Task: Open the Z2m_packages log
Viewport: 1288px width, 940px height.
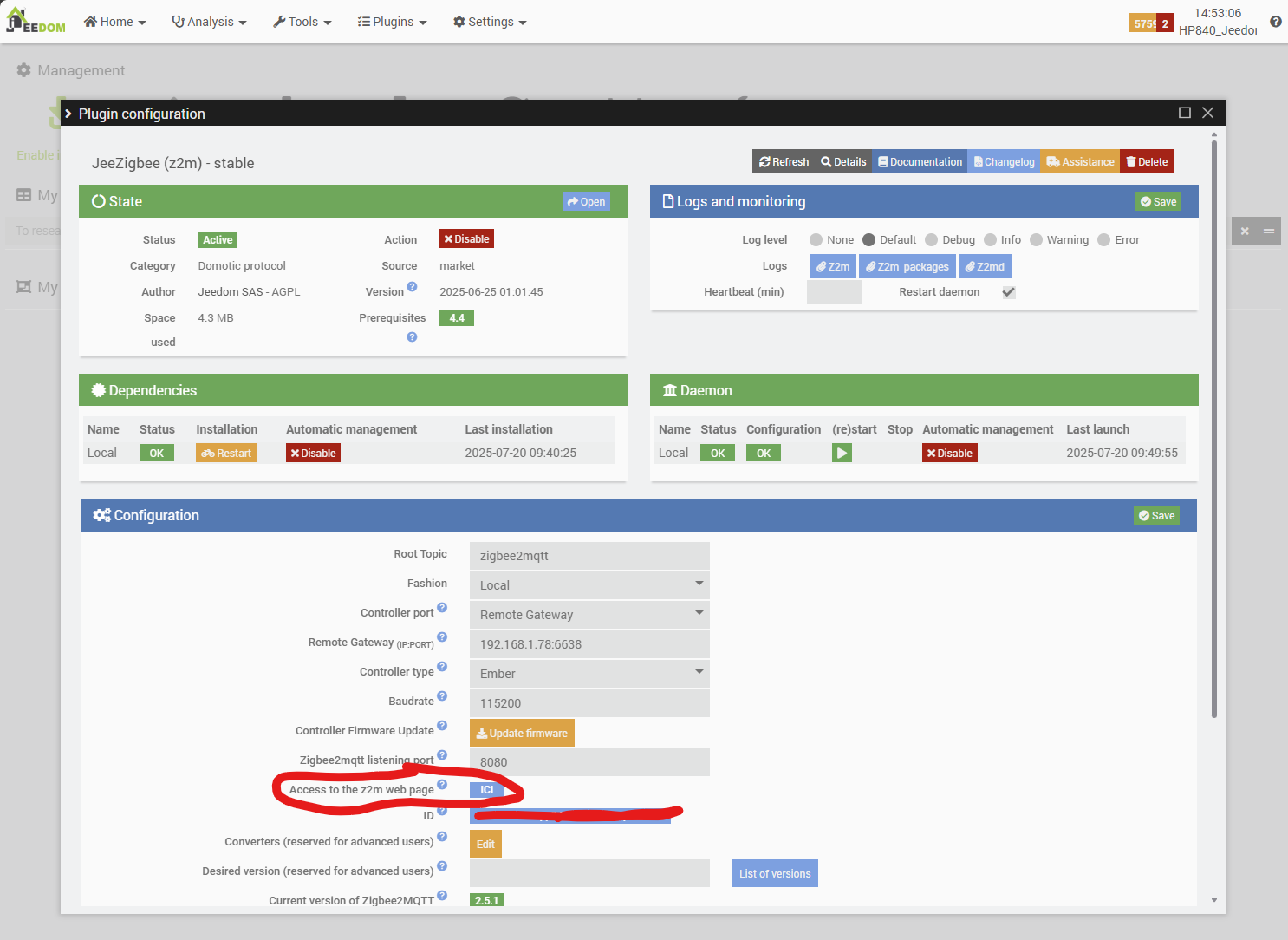Action: pos(907,267)
